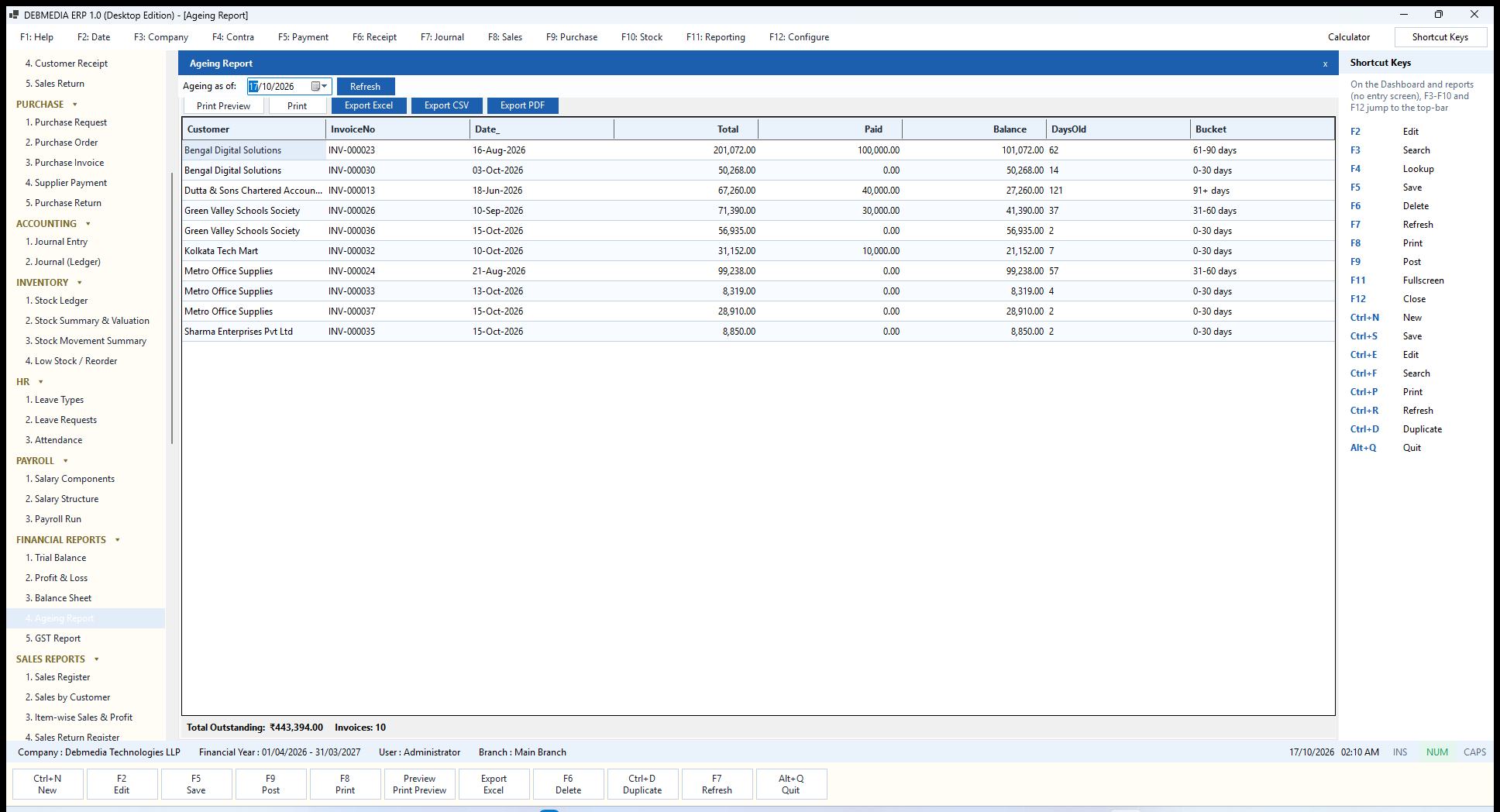
Task: Select the Kolkata Tech Mart row
Action: [758, 251]
